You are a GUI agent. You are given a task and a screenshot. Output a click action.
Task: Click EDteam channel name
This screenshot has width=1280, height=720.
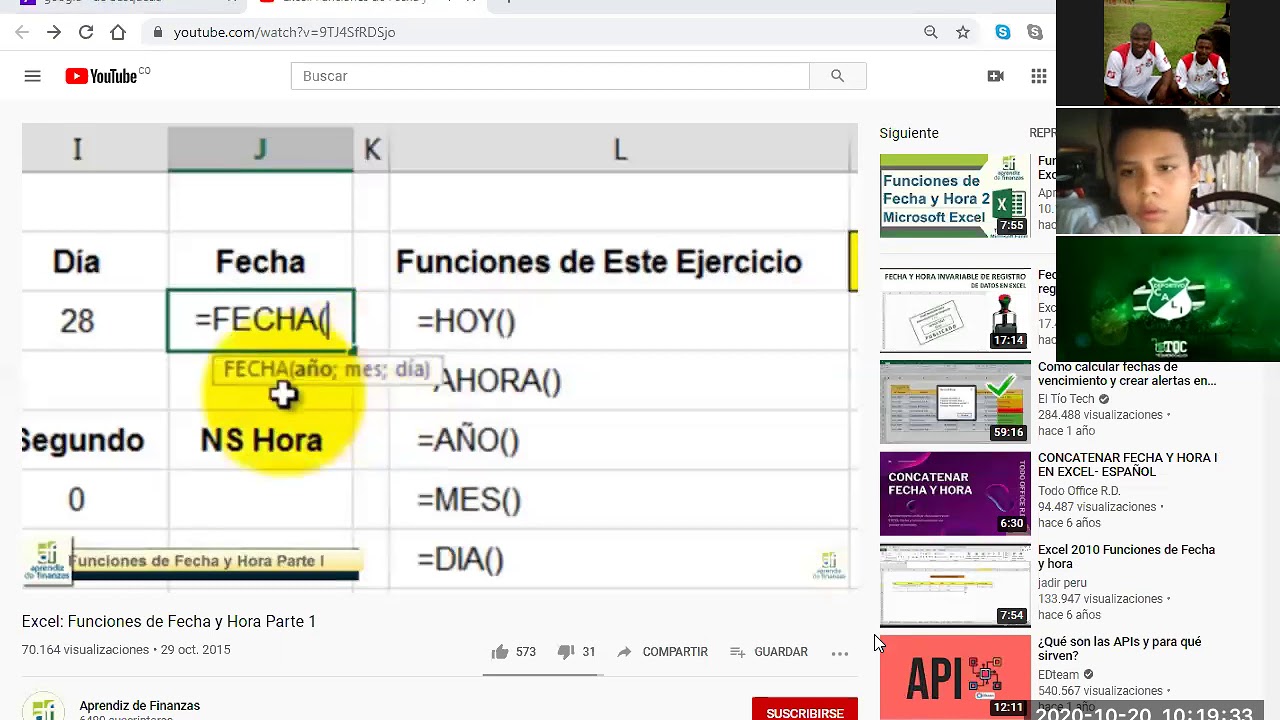1059,675
